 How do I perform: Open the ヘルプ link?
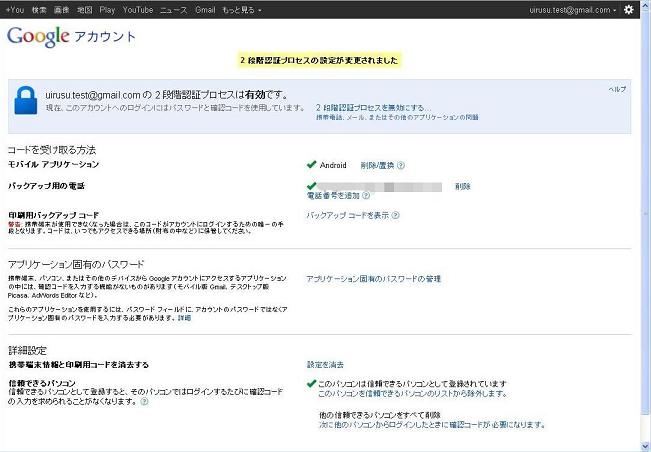coord(617,89)
